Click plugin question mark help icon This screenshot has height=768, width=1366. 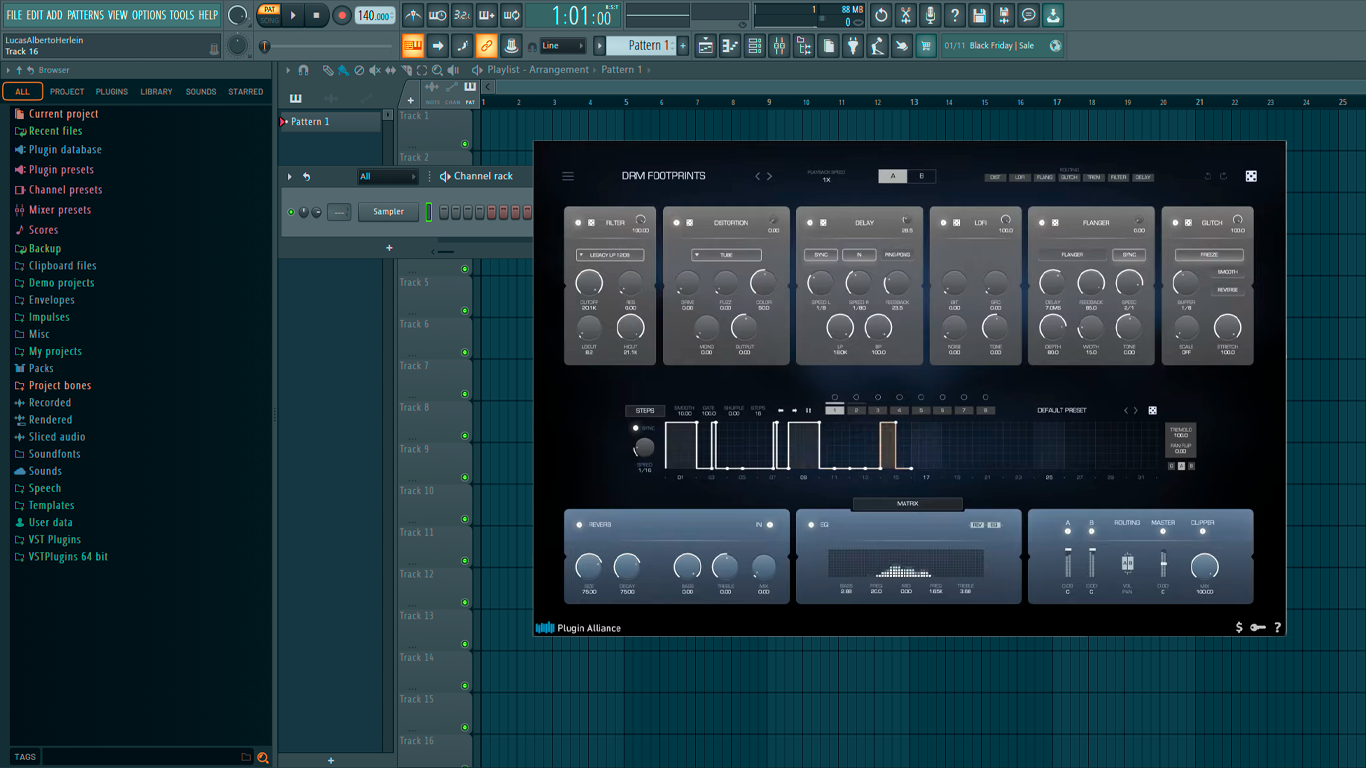[x=1277, y=628]
